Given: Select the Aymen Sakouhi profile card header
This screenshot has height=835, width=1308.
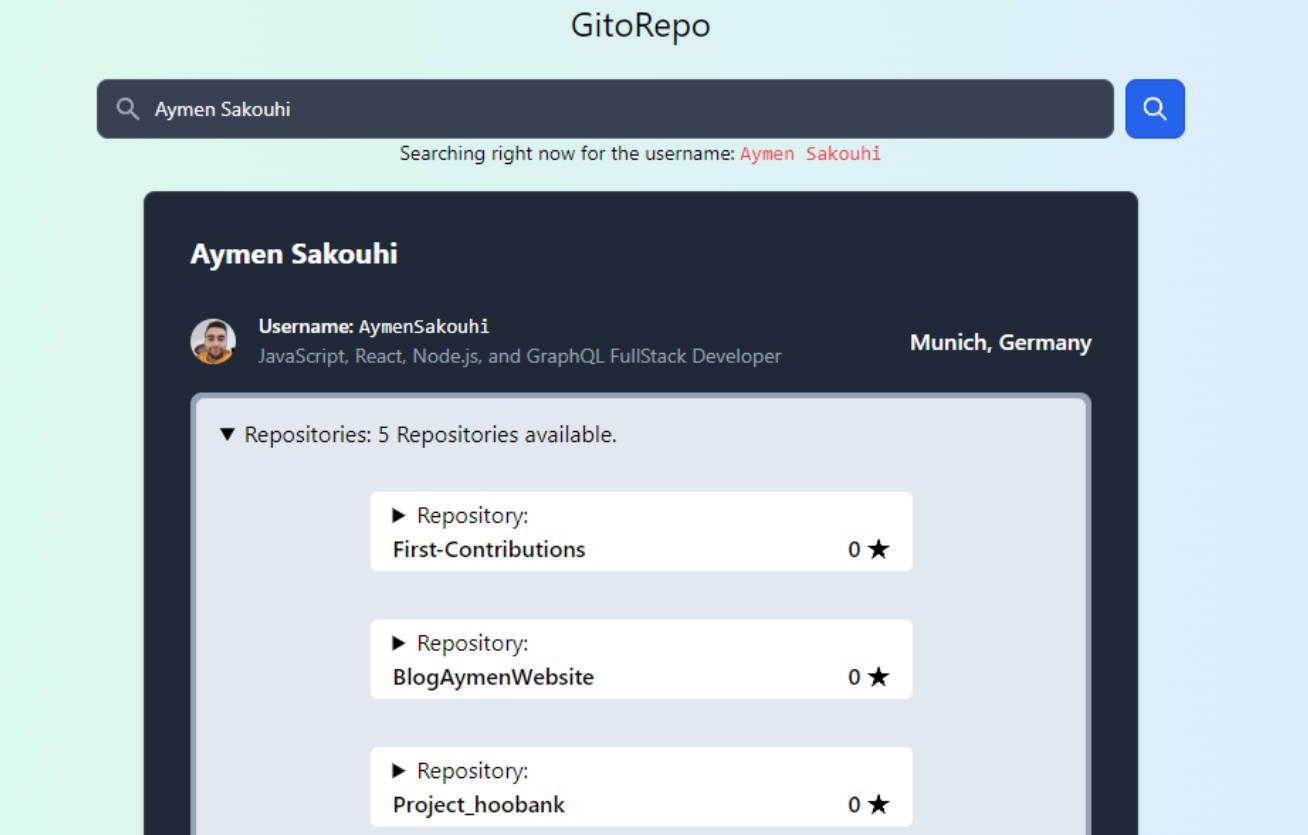Looking at the screenshot, I should pyautogui.click(x=293, y=254).
